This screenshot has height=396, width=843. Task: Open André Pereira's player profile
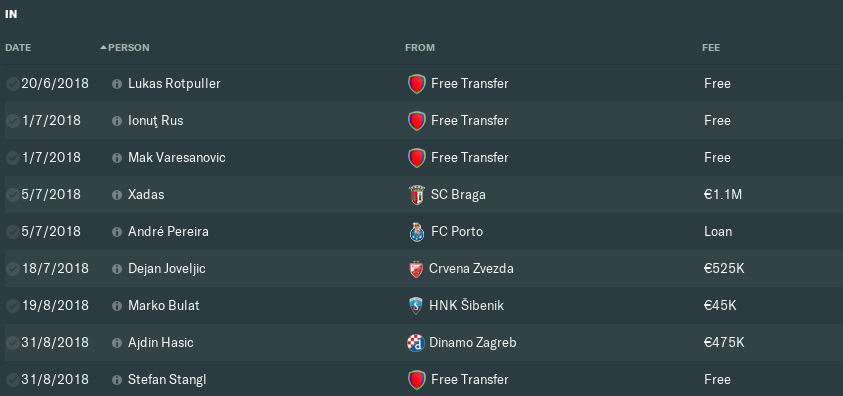click(168, 232)
